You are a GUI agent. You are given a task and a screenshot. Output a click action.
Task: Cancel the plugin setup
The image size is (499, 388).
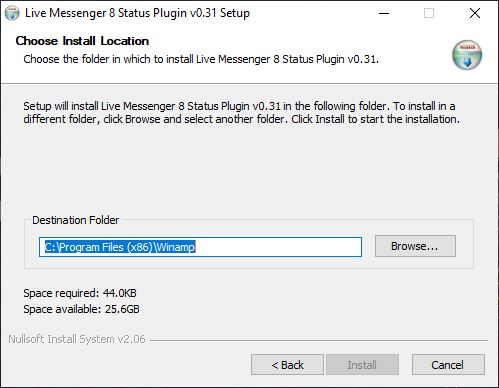[x=448, y=365]
